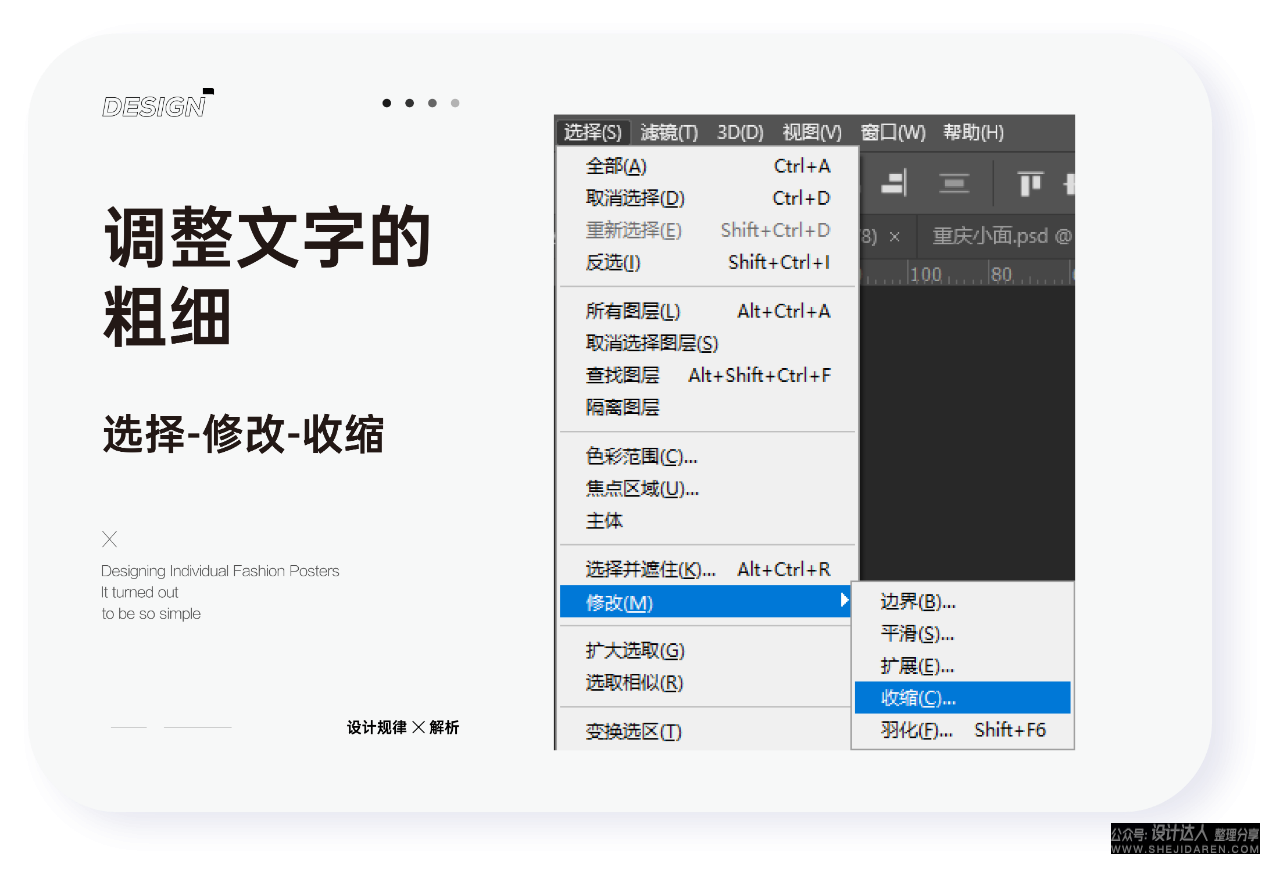Click the 修改(M) submenu arrow

click(x=845, y=600)
